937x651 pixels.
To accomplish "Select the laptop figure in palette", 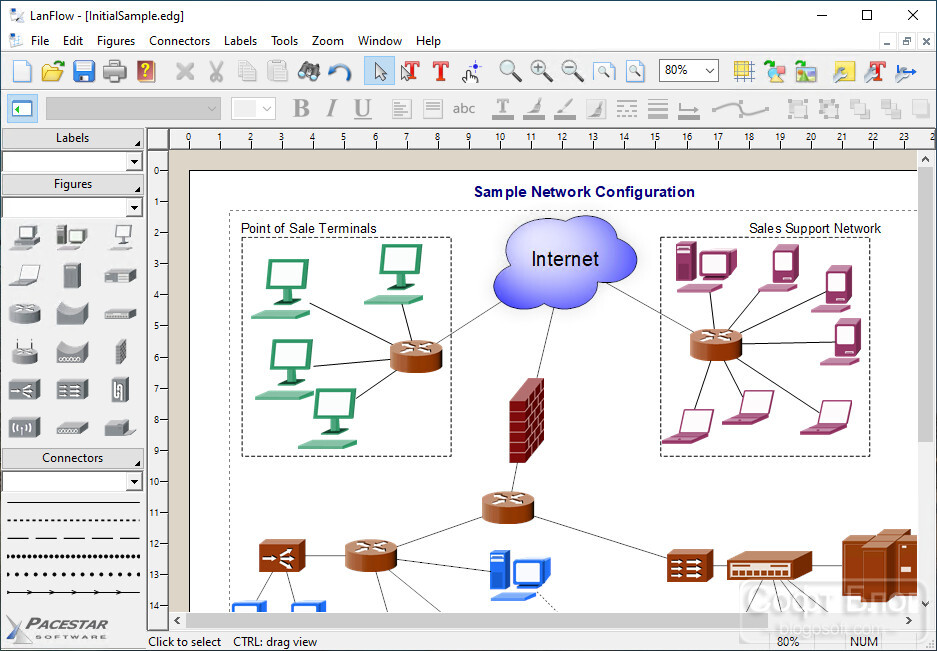I will point(25,276).
